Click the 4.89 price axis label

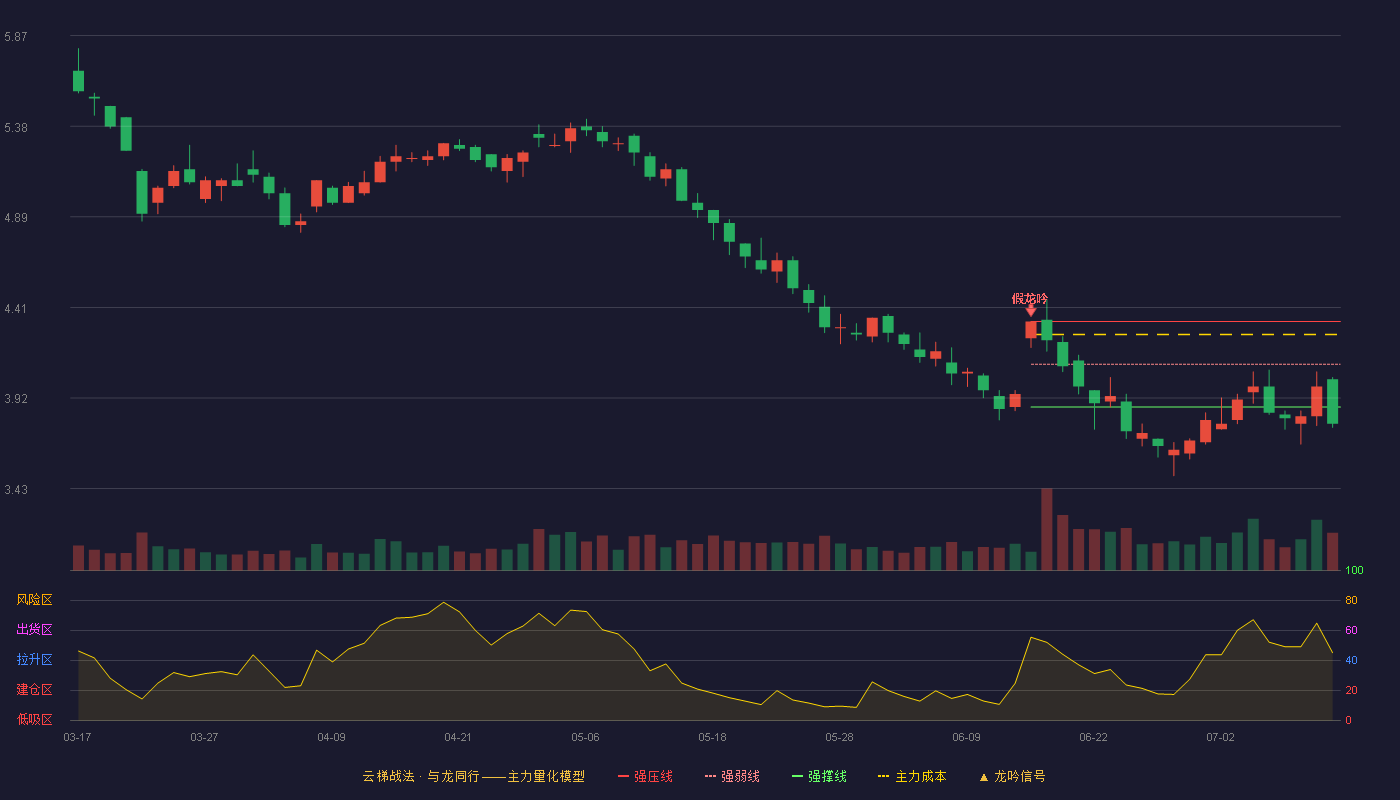pos(16,218)
